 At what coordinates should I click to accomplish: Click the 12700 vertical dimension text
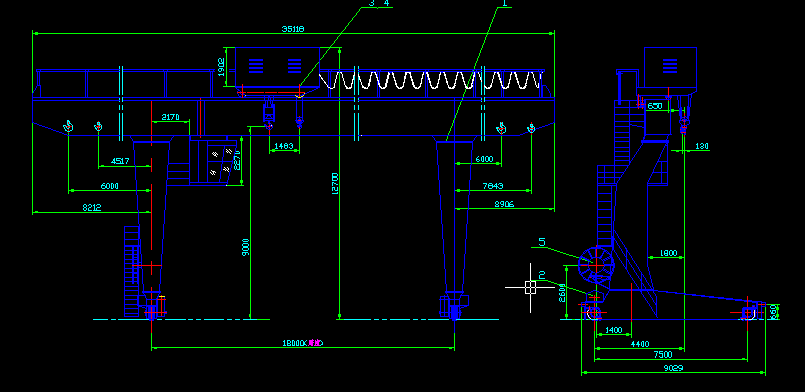click(335, 183)
